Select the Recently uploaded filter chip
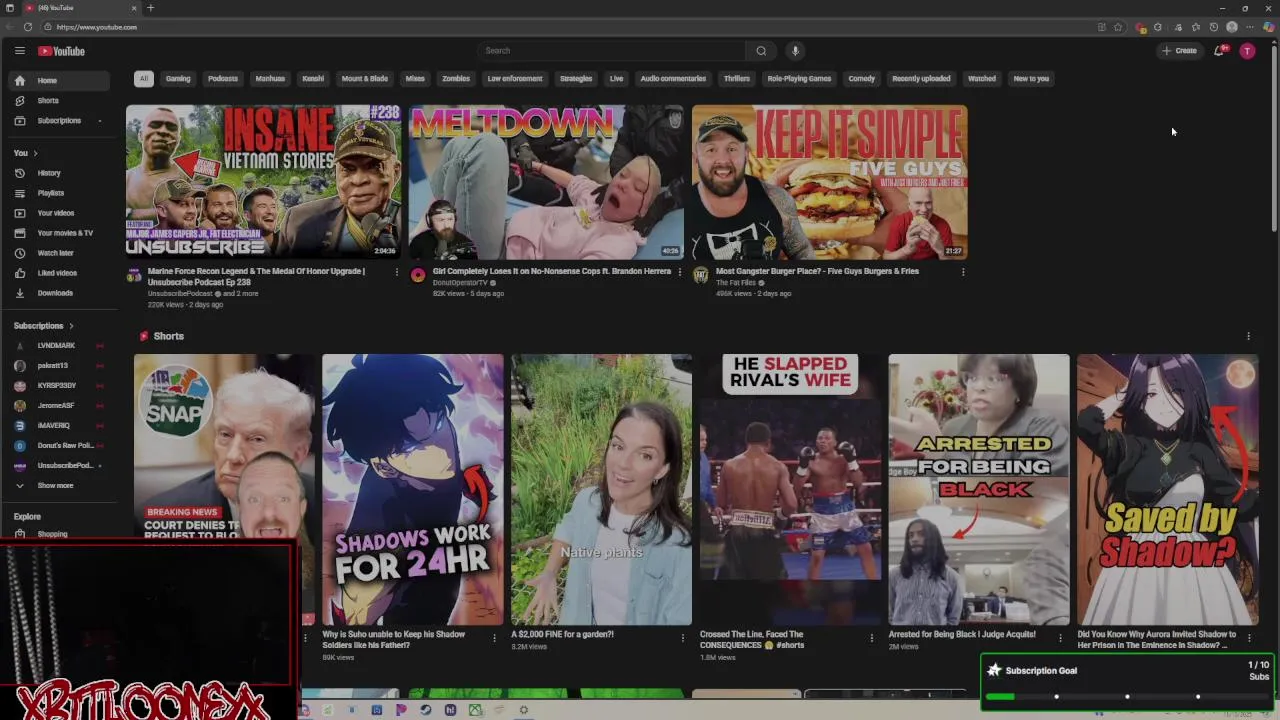 point(921,78)
